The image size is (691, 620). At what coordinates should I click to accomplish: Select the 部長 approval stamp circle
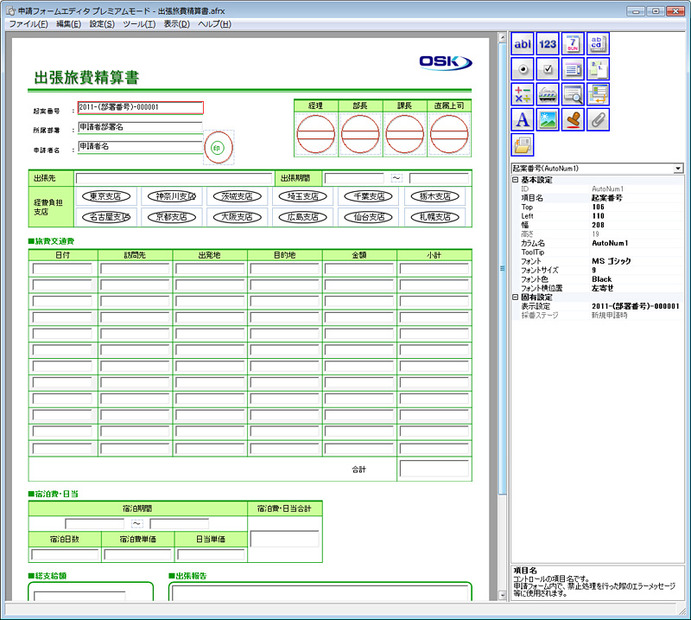click(x=360, y=134)
